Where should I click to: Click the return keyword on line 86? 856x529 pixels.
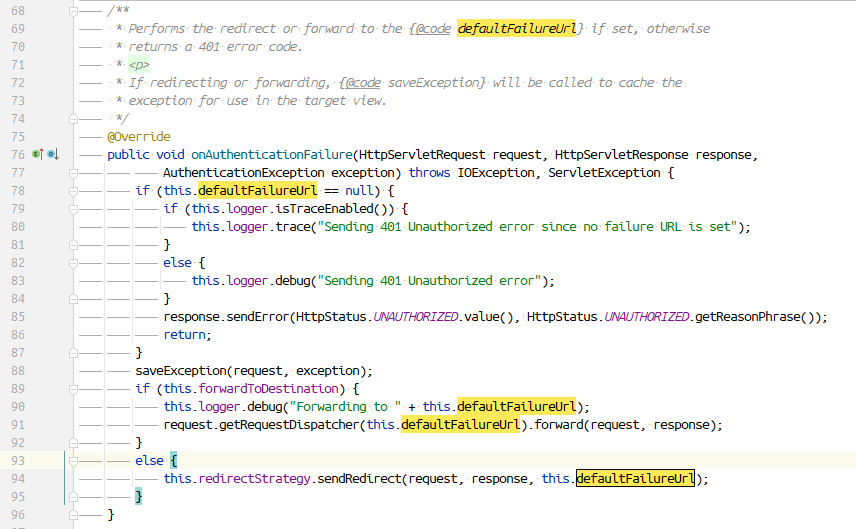point(185,335)
